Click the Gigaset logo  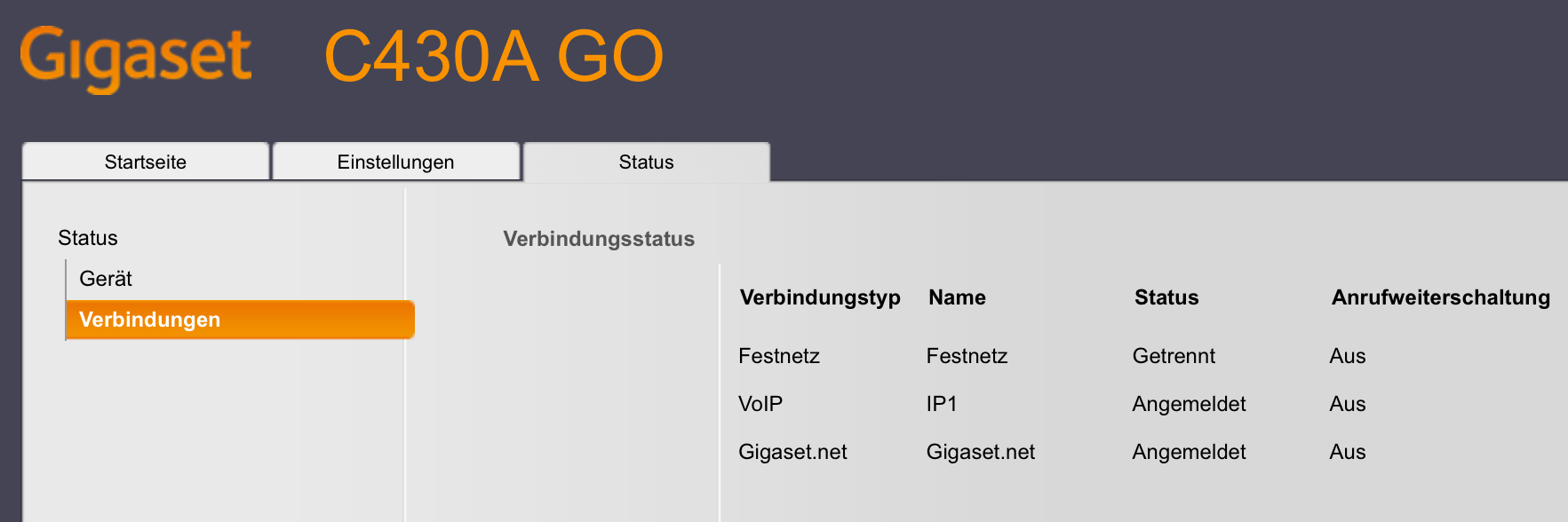136,58
